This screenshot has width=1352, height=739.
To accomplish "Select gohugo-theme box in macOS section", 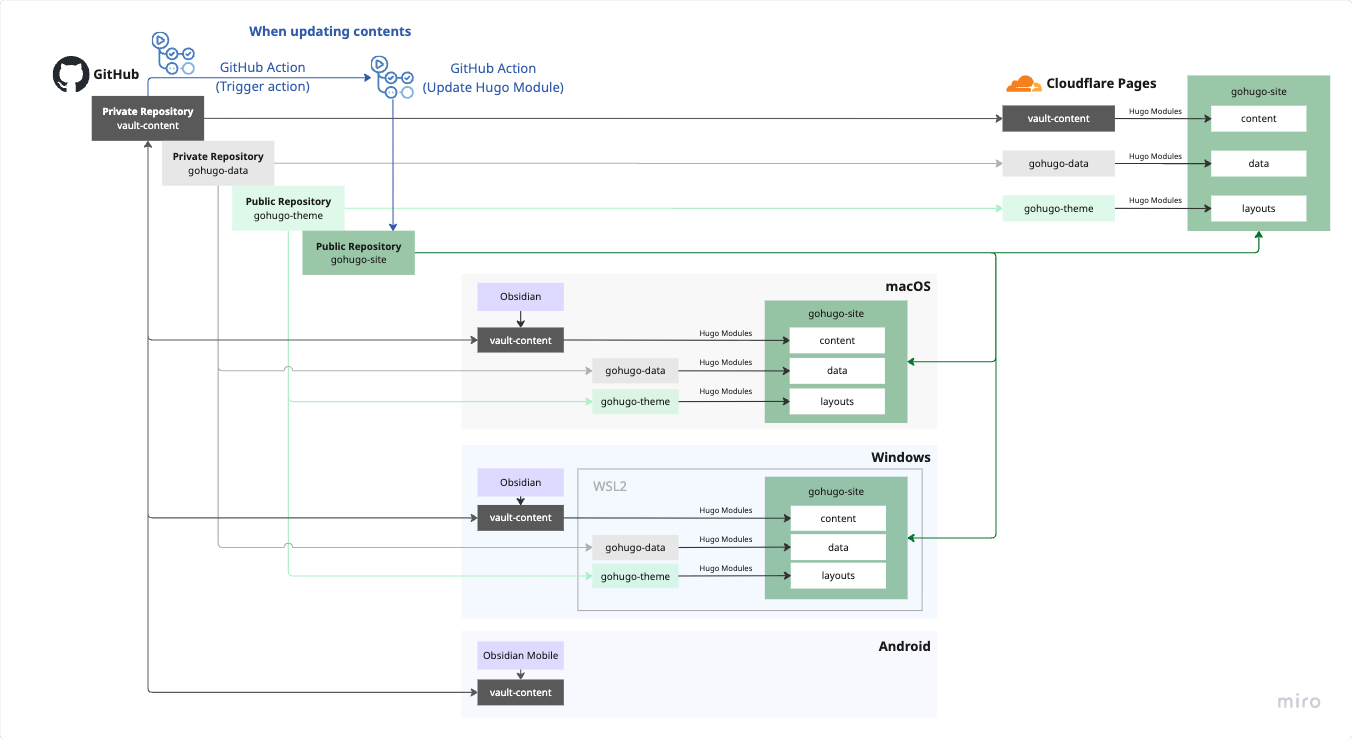I will click(635, 401).
